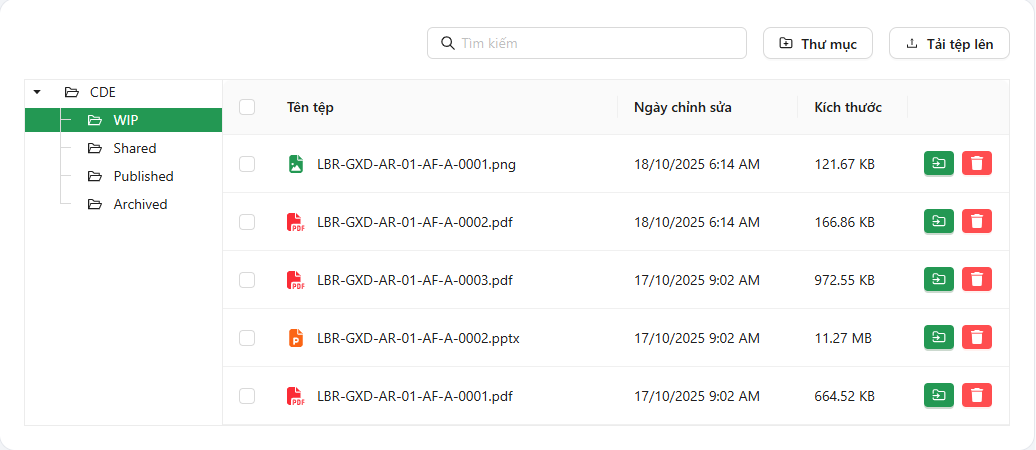
Task: Click the red trash icon for LBR-GXD-AR-01-AF-A-0003.pdf
Action: (x=977, y=280)
